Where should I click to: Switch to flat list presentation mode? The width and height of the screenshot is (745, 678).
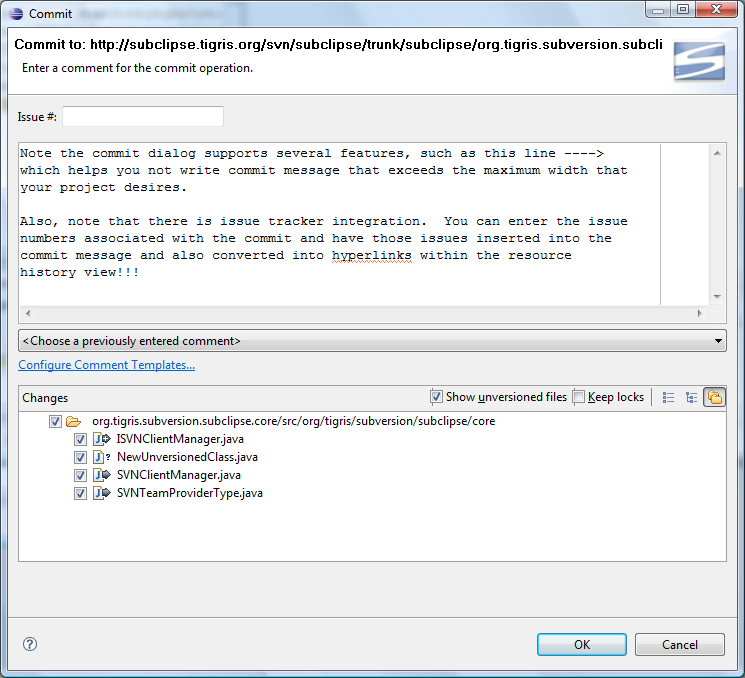point(669,397)
